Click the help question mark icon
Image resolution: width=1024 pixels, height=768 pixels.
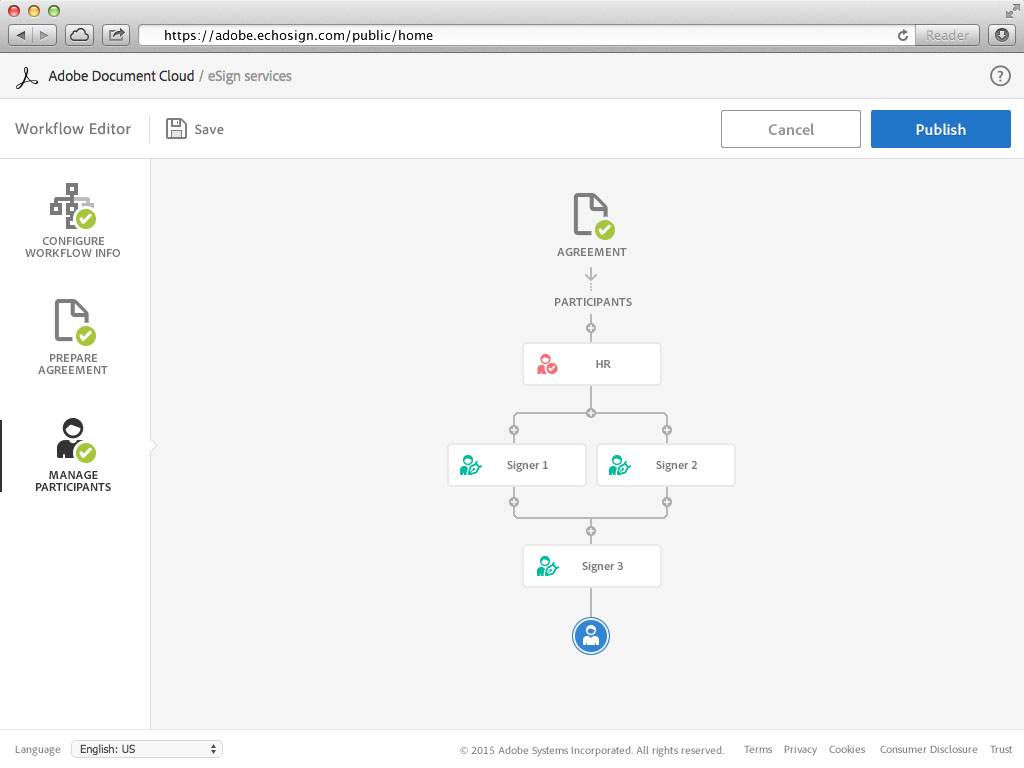[999, 76]
